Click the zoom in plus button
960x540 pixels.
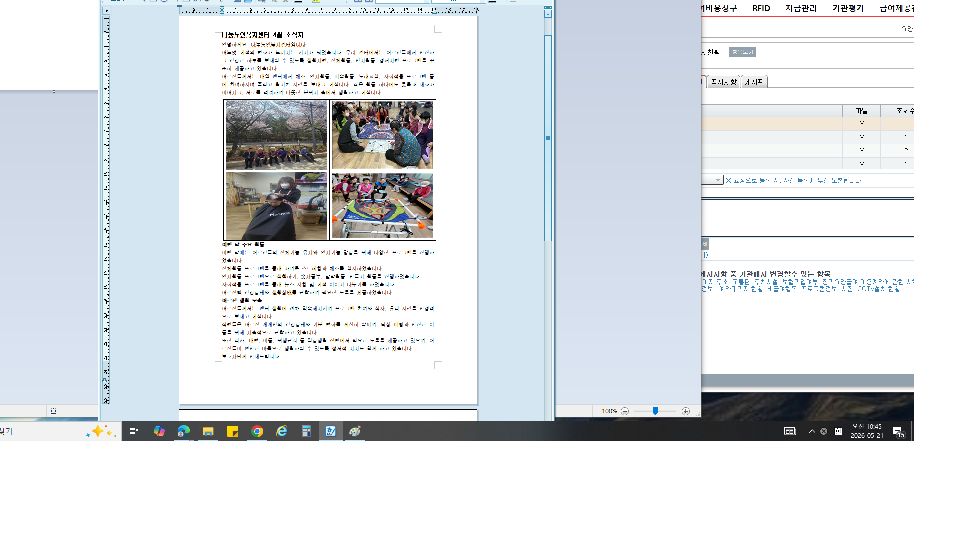pyautogui.click(x=686, y=411)
